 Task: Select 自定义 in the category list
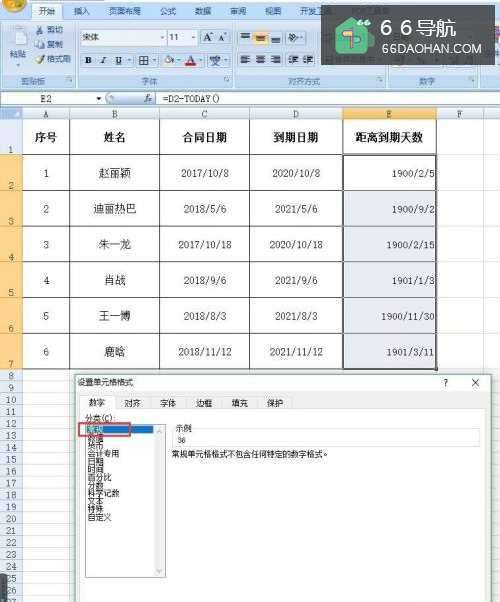click(99, 517)
